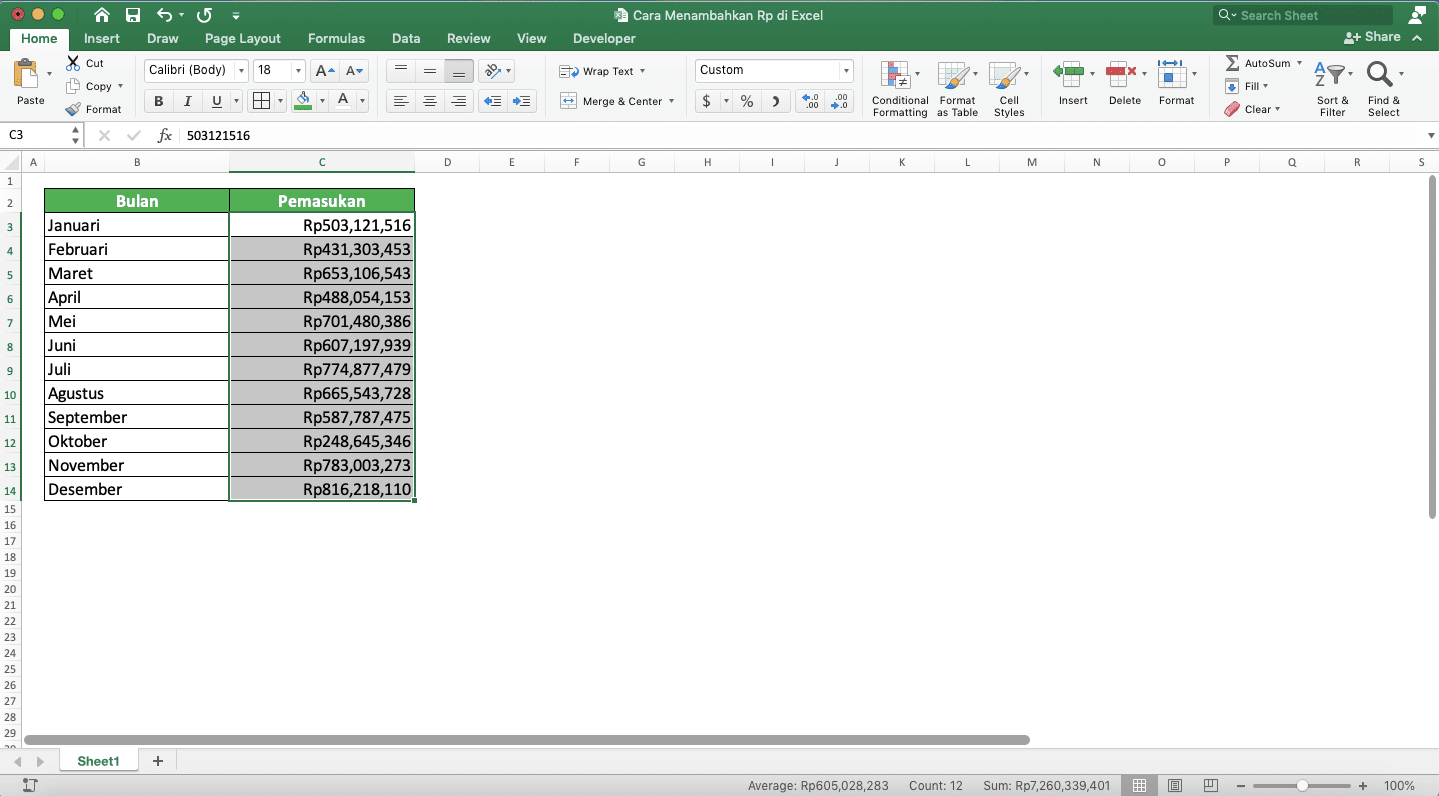
Task: Cut the selected cells
Action: (86, 63)
